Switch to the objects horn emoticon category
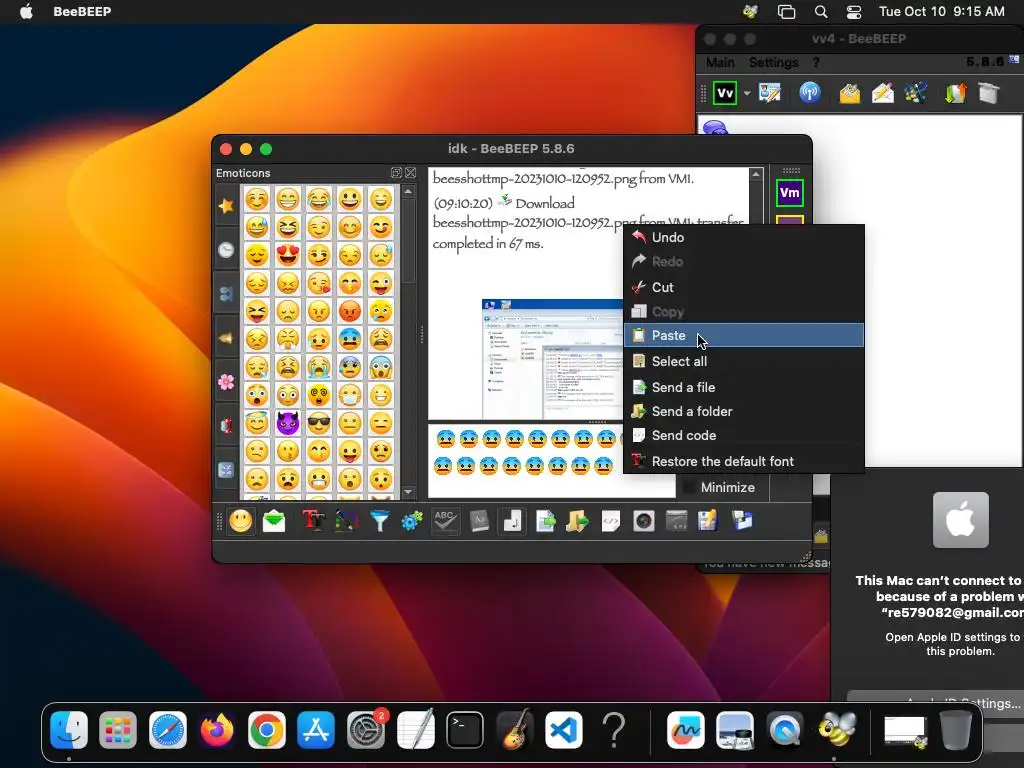Screen dimensions: 1024x768 coord(226,338)
